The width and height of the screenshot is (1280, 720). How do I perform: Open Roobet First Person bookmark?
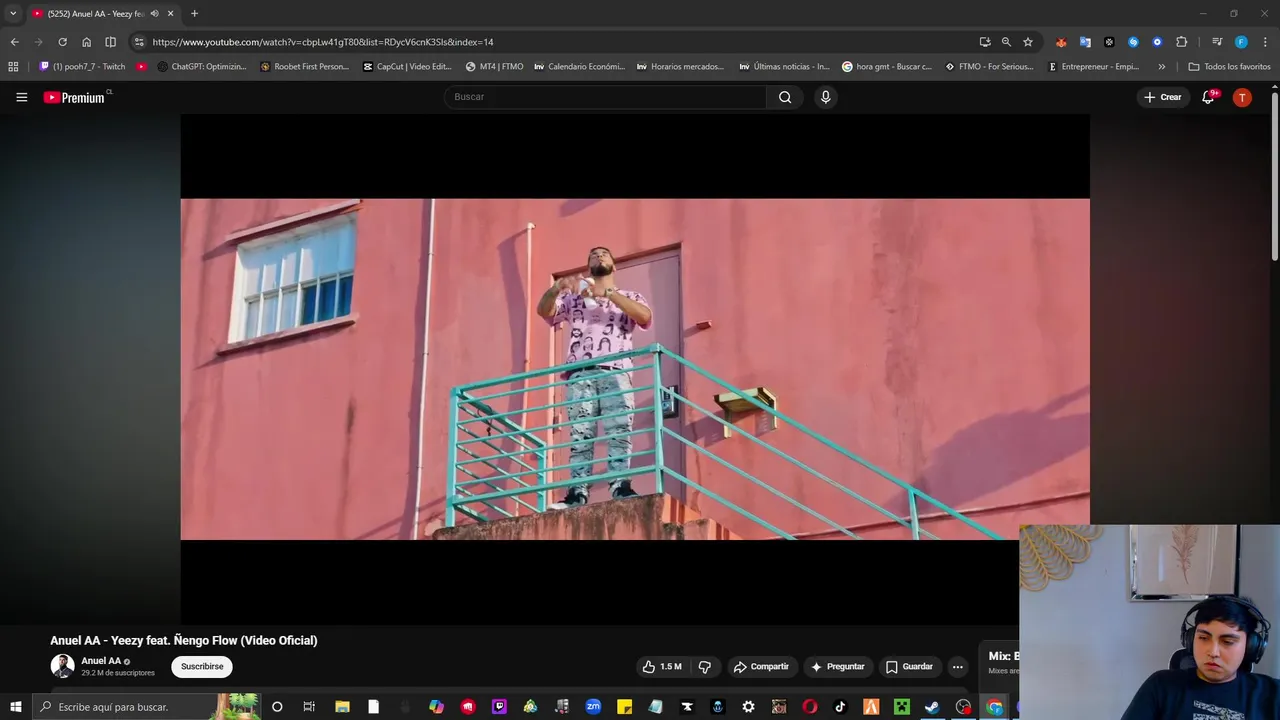pos(304,67)
